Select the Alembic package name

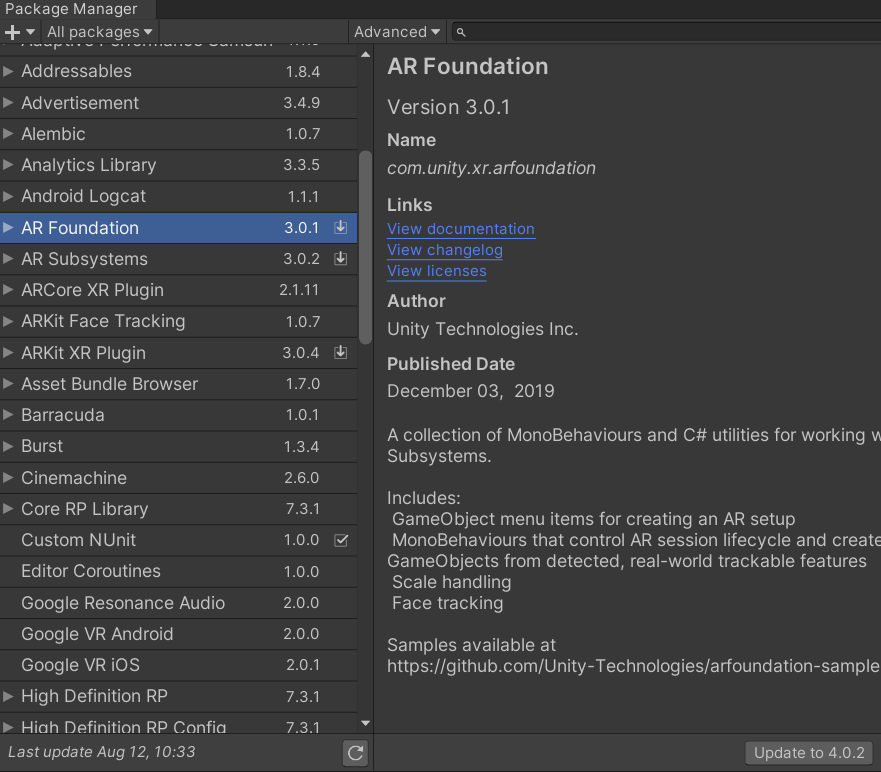coord(53,134)
